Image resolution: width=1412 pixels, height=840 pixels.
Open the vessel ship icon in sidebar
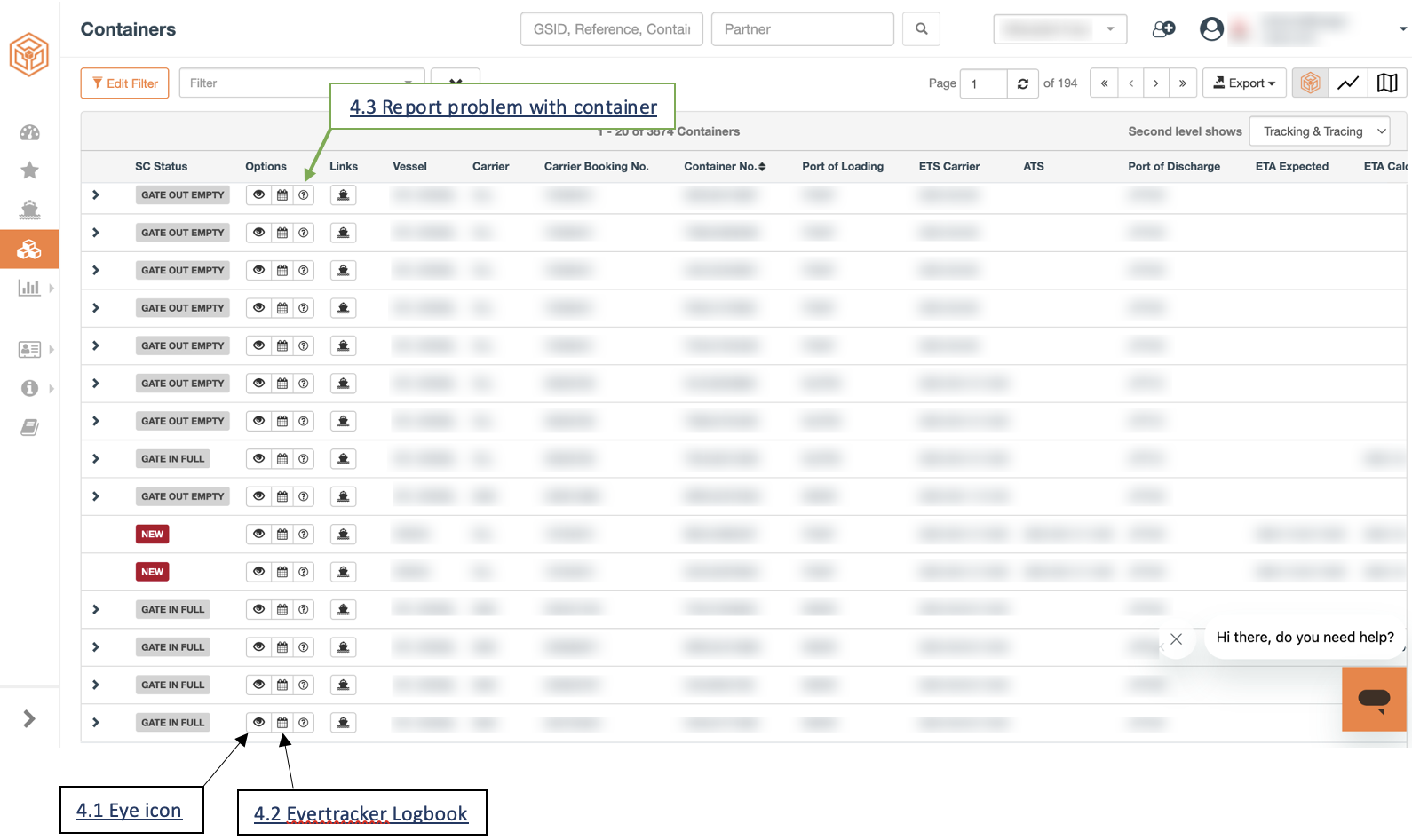(29, 210)
